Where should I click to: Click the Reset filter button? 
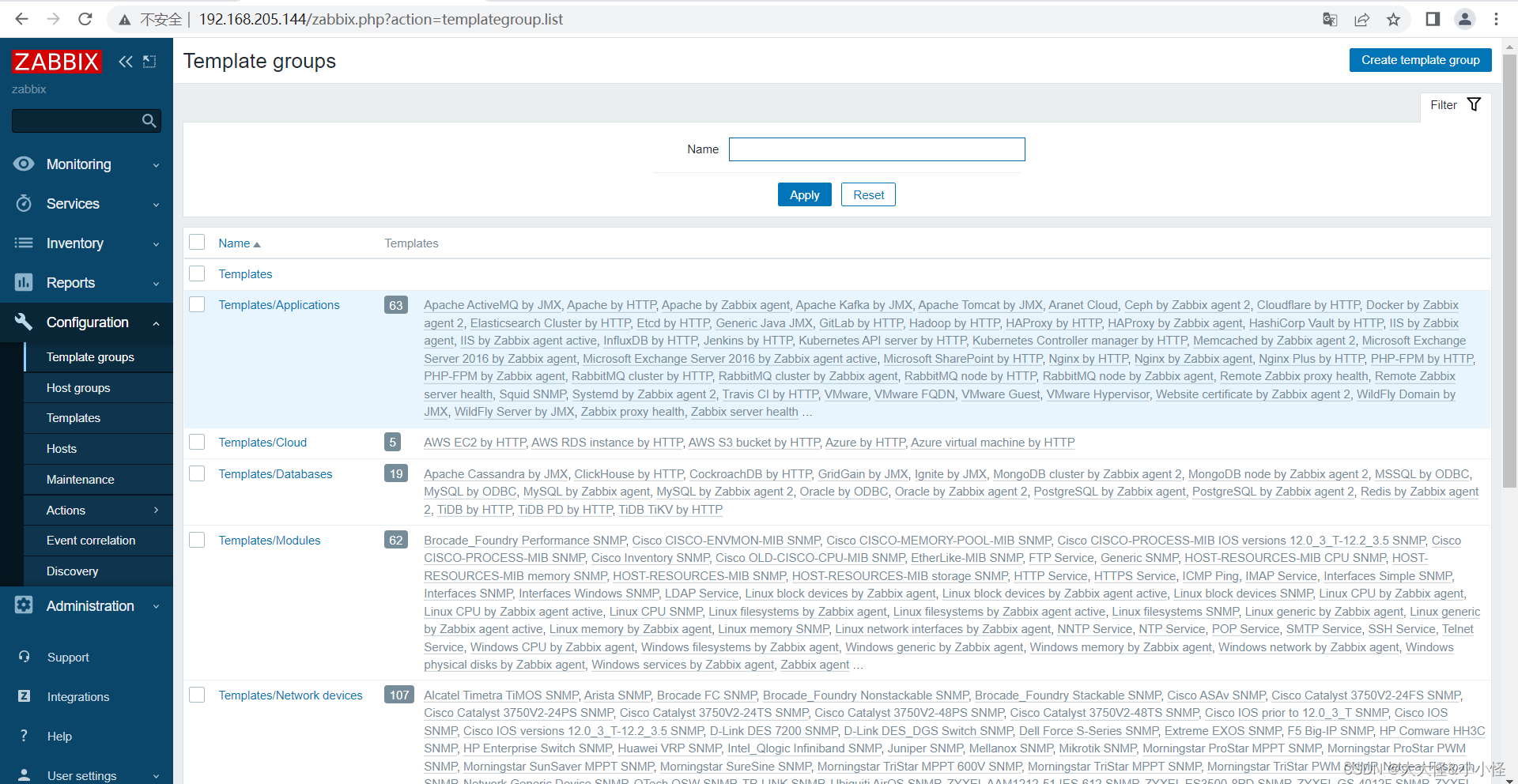[868, 194]
